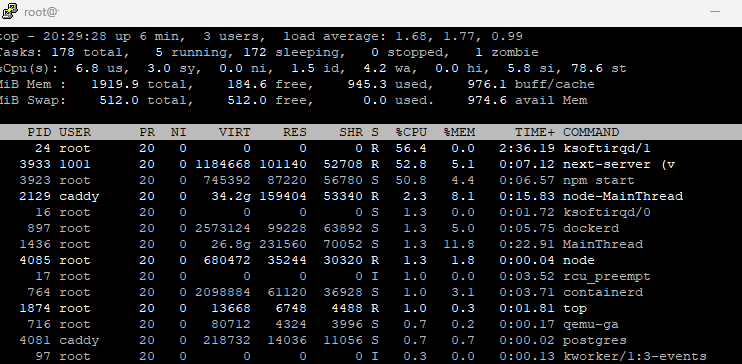The width and height of the screenshot is (742, 364).
Task: Select the node command of PID 4085
Action: [578, 260]
